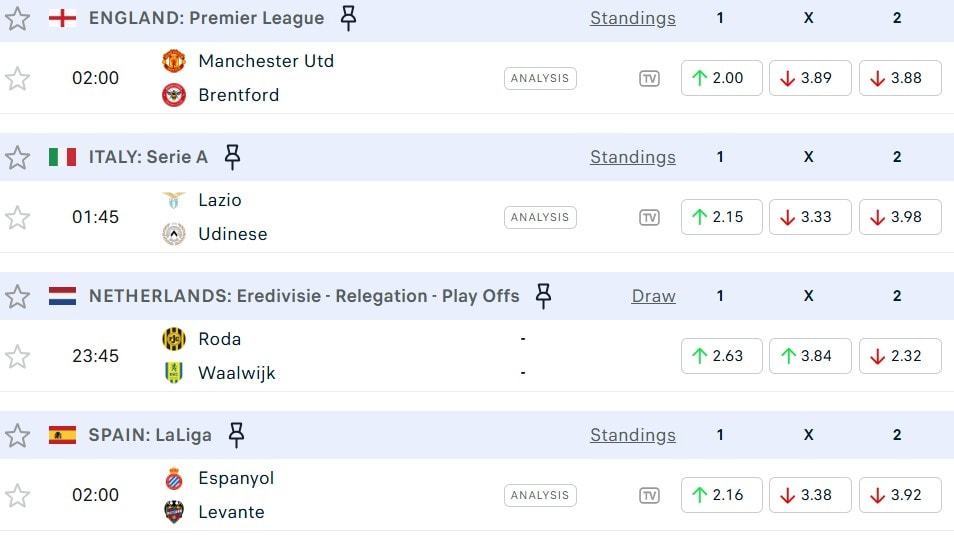Pin the Netherlands Eredivisie Play Offs league
The width and height of the screenshot is (954, 538).
[543, 295]
